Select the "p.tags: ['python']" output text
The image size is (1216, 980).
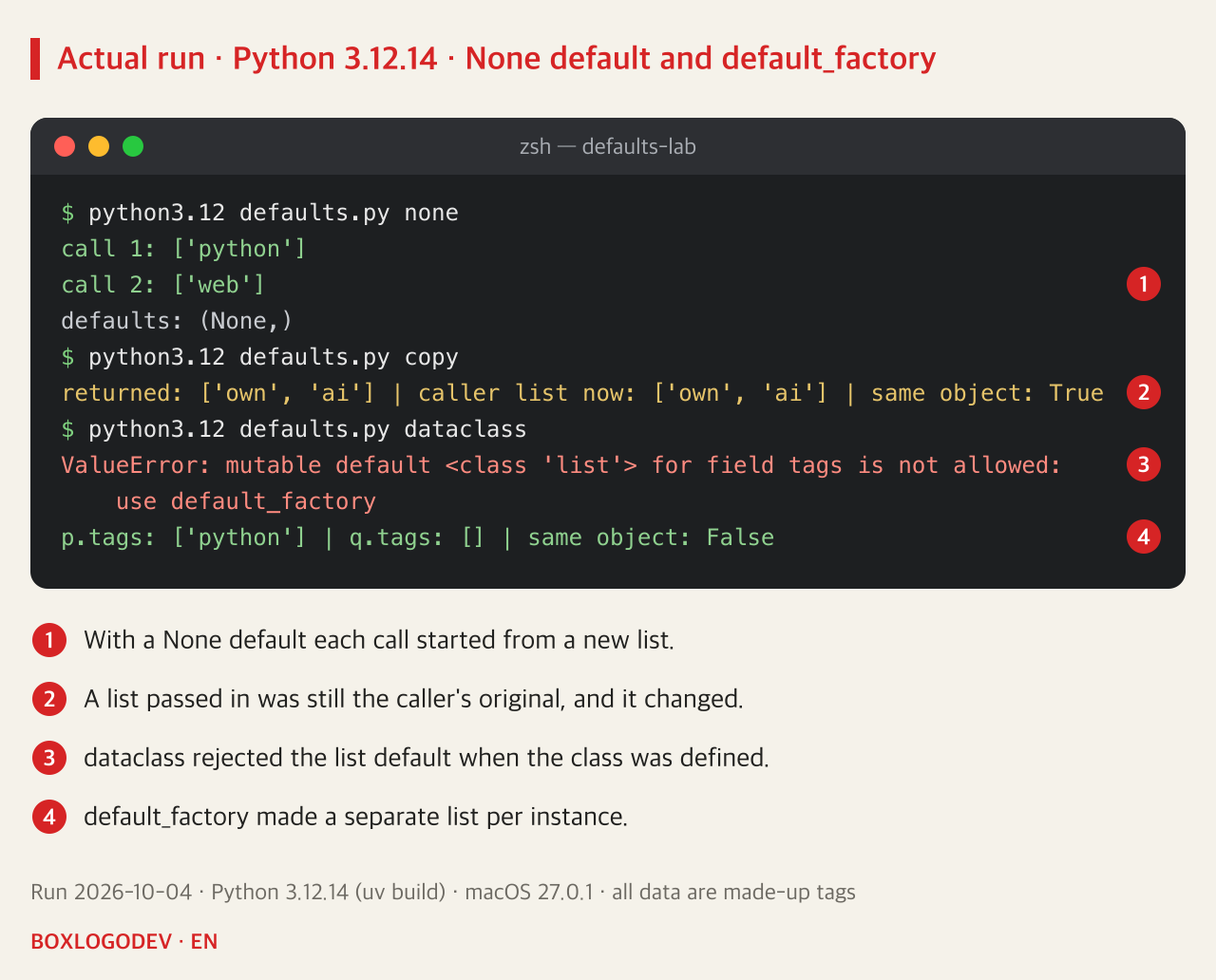tap(184, 537)
